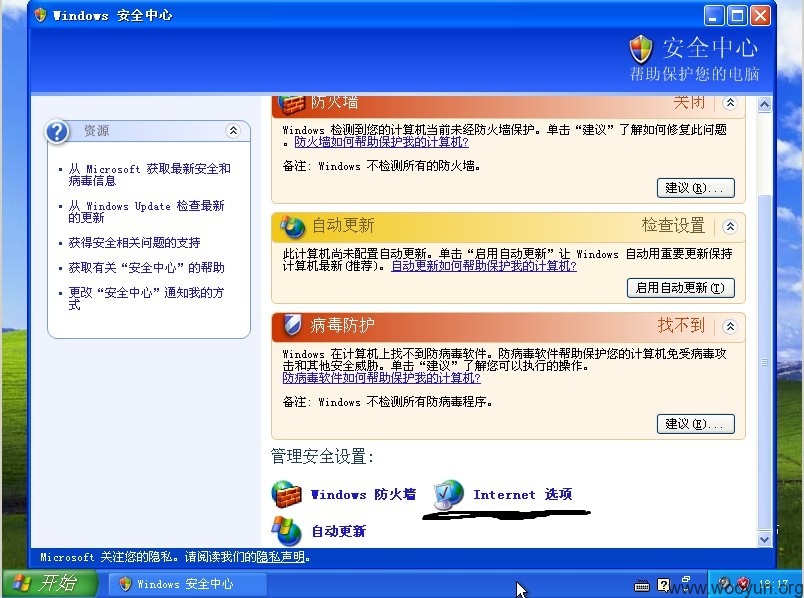Open 防火墙如何帮助保护我的计算机 link

(x=381, y=142)
